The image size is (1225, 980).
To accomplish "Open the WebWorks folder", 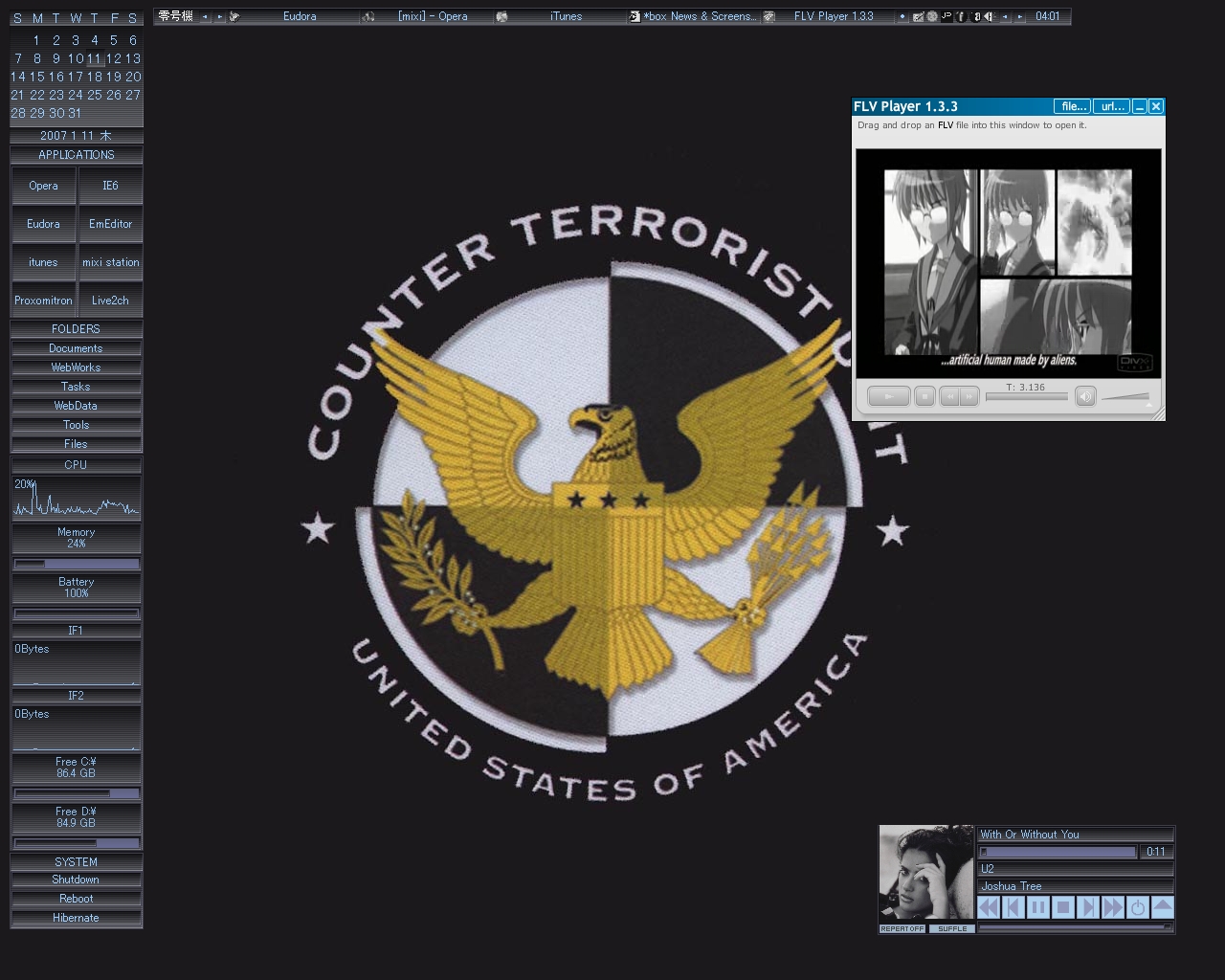I will click(x=76, y=367).
